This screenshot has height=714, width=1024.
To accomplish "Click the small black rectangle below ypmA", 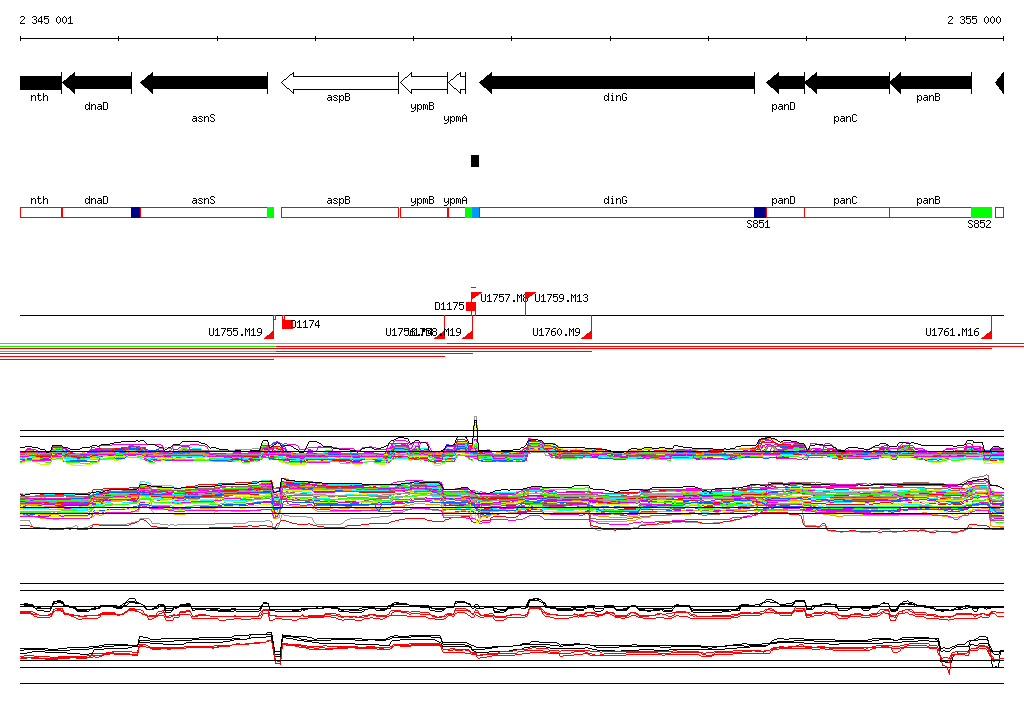I will point(475,161).
